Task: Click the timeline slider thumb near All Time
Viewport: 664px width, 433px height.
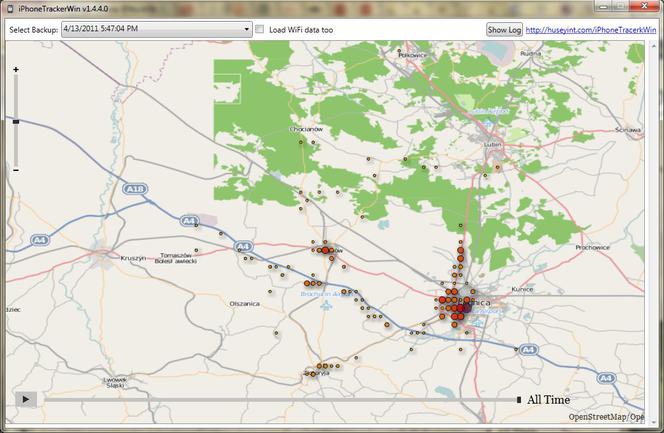Action: [519, 400]
